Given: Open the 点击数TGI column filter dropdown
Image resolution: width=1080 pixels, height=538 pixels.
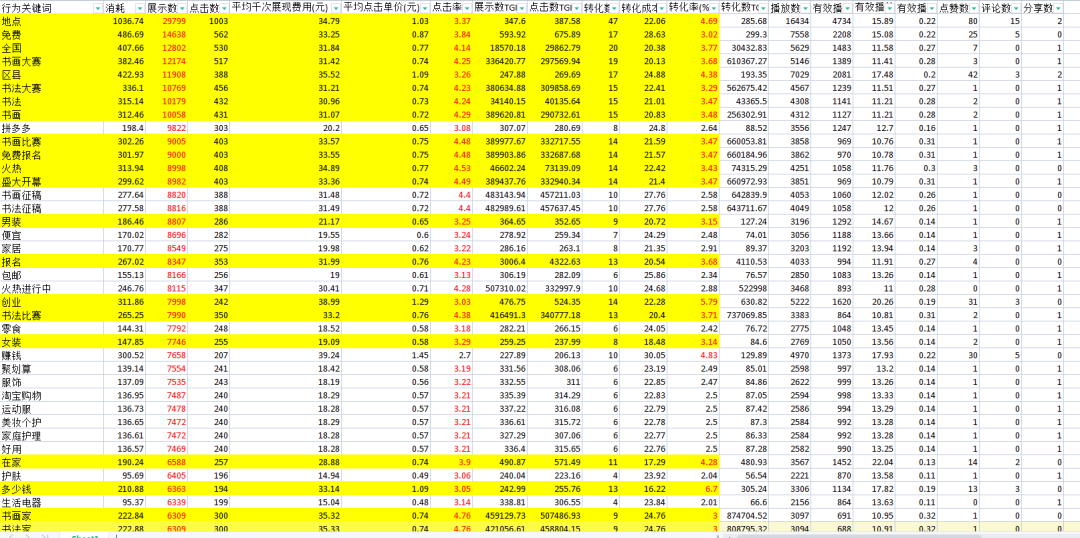Looking at the screenshot, I should (576, 8).
